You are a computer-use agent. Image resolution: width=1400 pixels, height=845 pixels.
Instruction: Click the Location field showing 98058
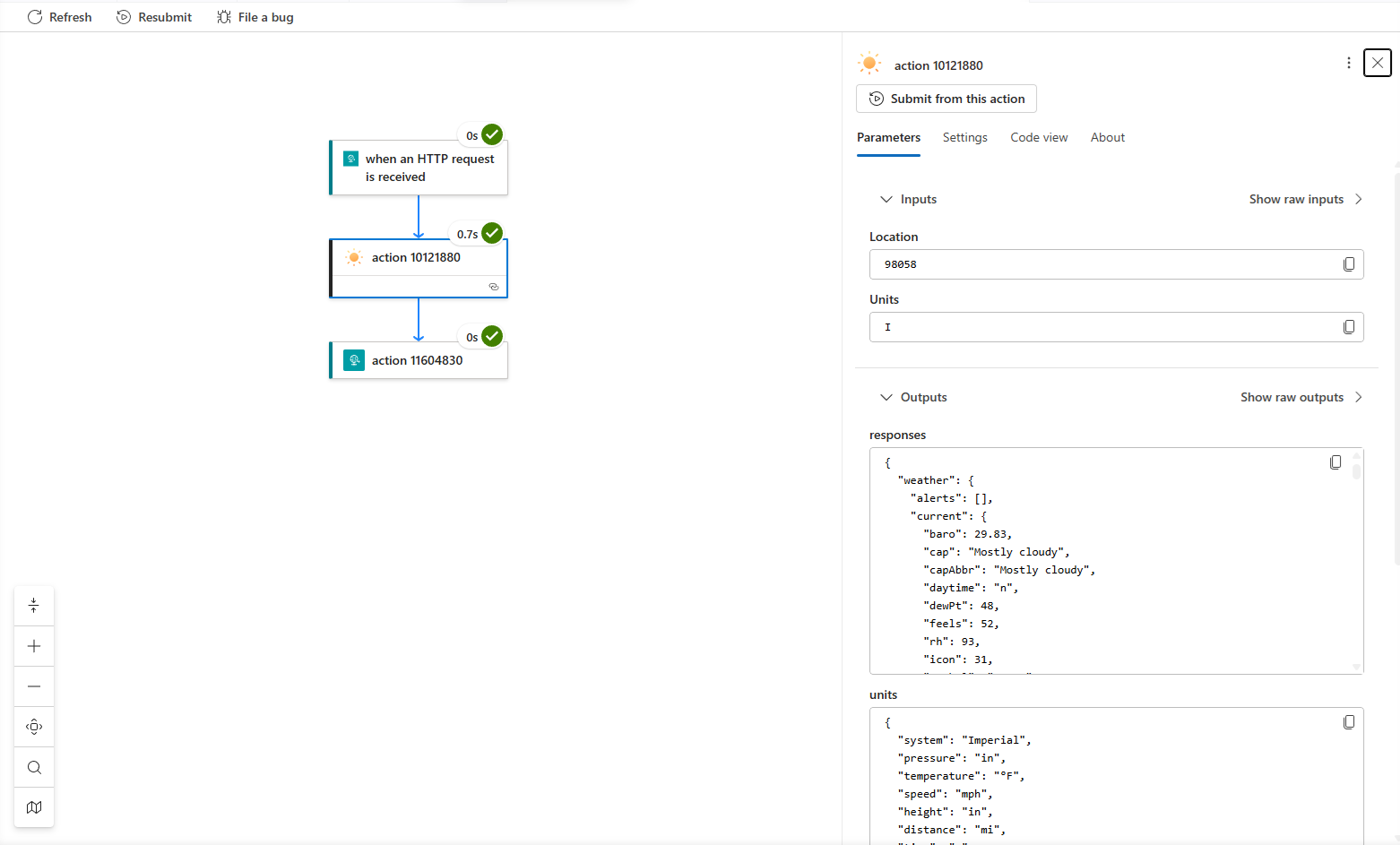tap(1116, 264)
